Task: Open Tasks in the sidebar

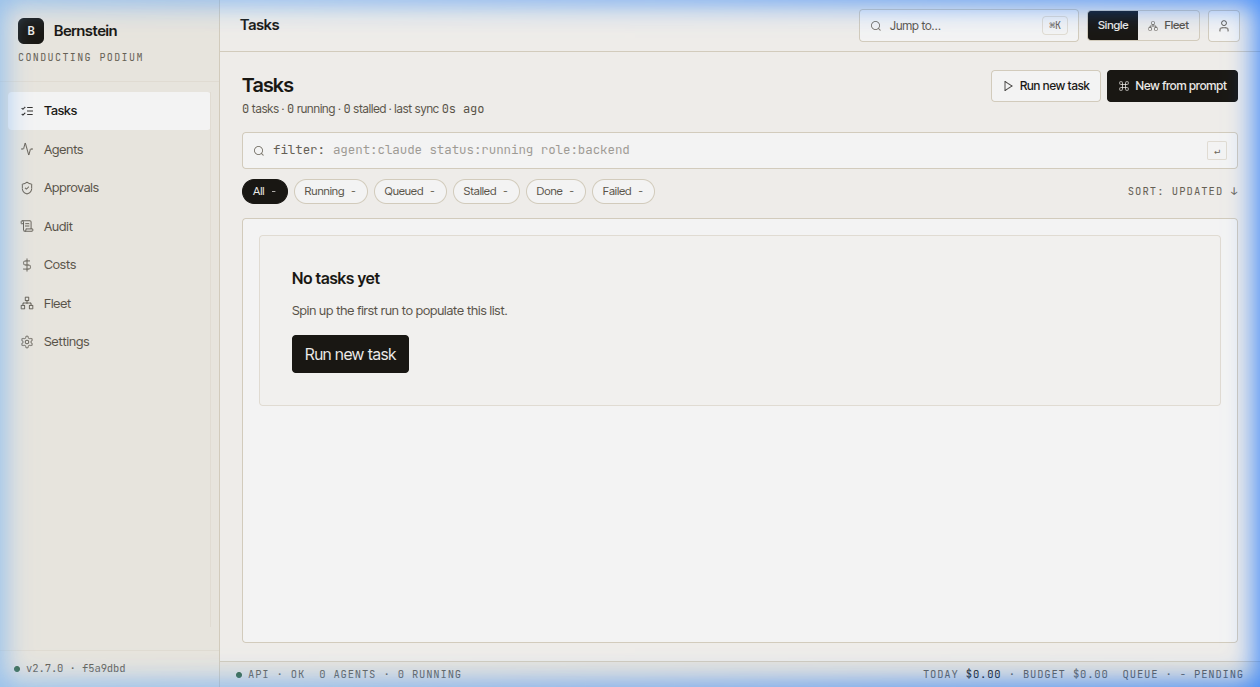Action: pyautogui.click(x=109, y=111)
